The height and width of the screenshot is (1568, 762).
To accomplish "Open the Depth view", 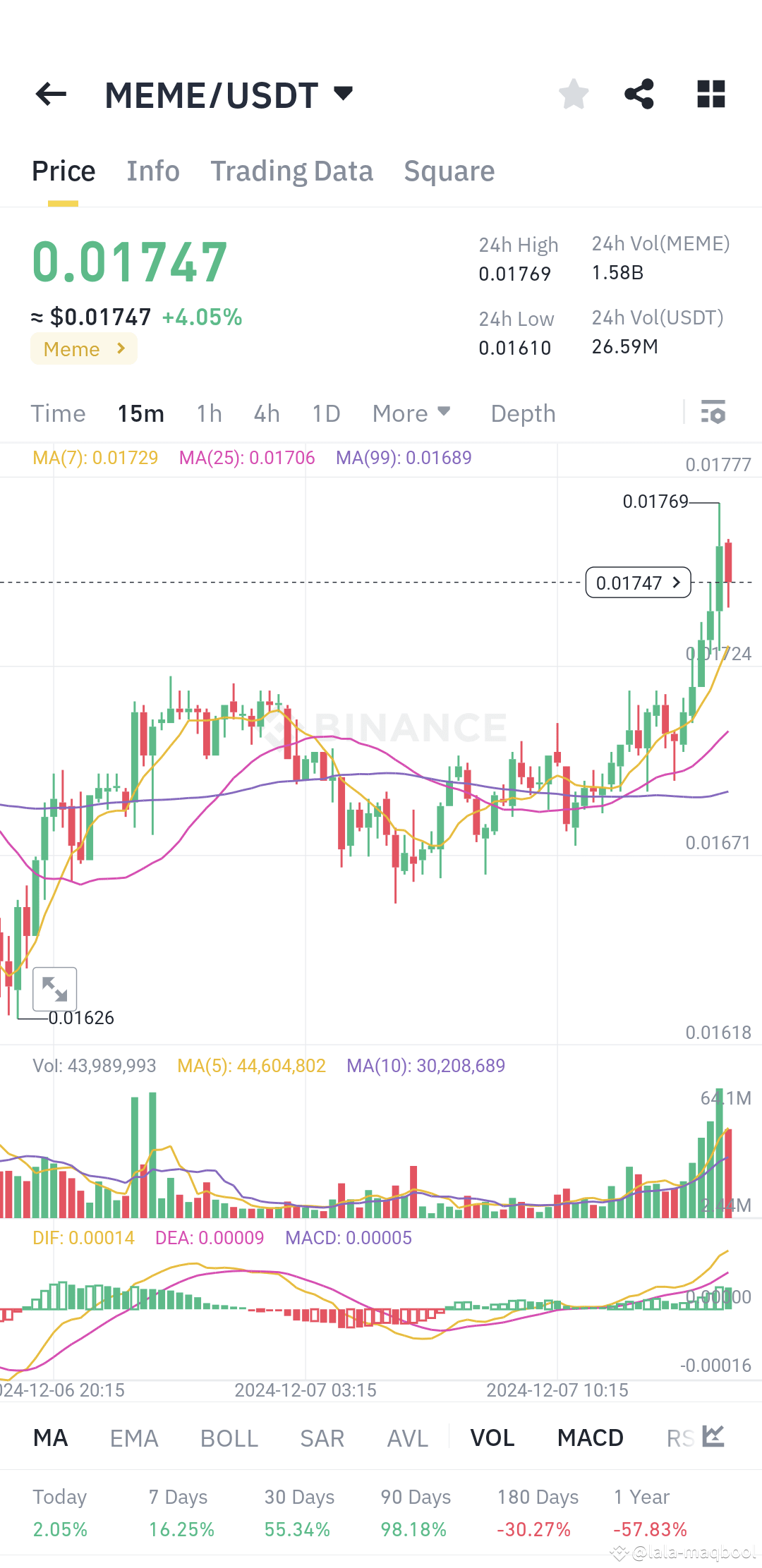I will click(521, 413).
